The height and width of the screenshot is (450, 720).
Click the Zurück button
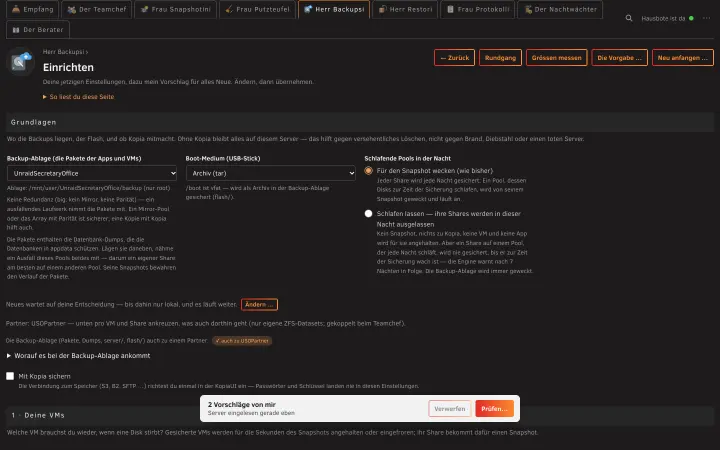[455, 58]
